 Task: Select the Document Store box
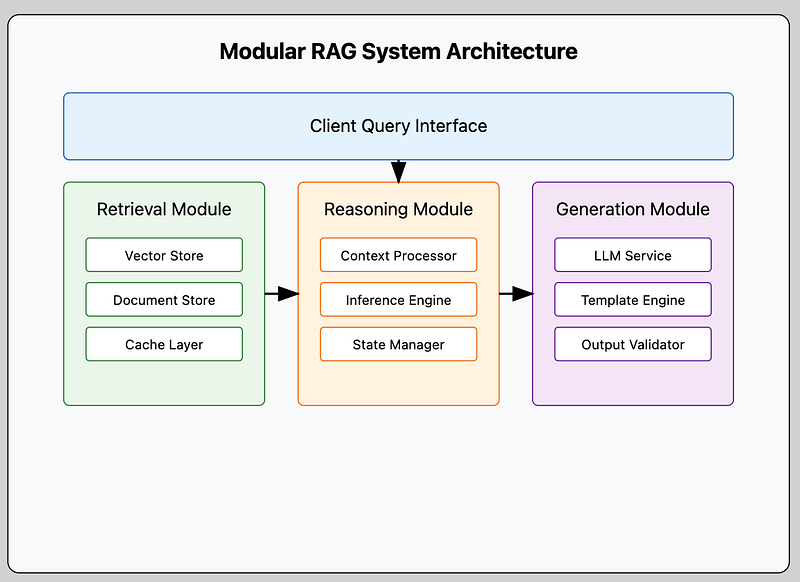pos(164,299)
